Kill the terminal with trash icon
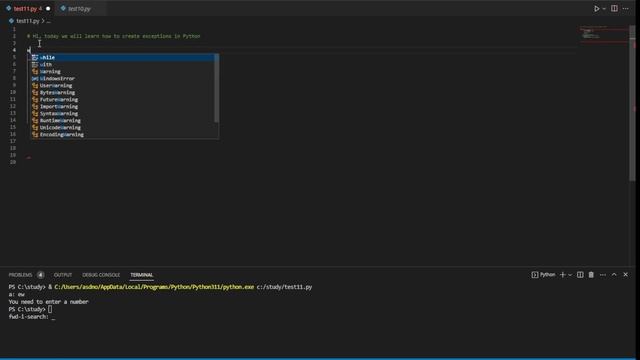 (591, 275)
